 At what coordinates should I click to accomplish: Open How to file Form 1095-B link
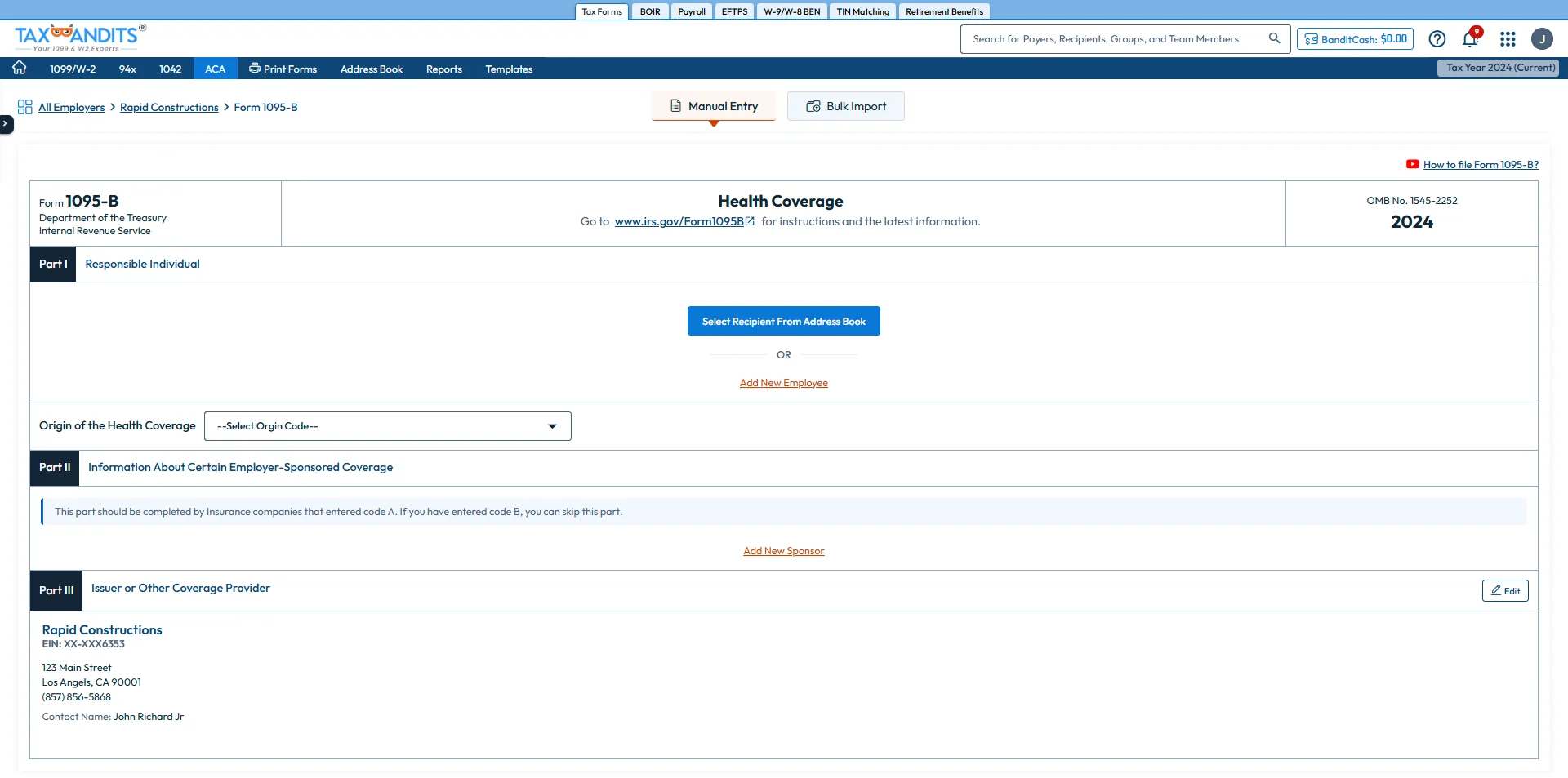[x=1481, y=164]
